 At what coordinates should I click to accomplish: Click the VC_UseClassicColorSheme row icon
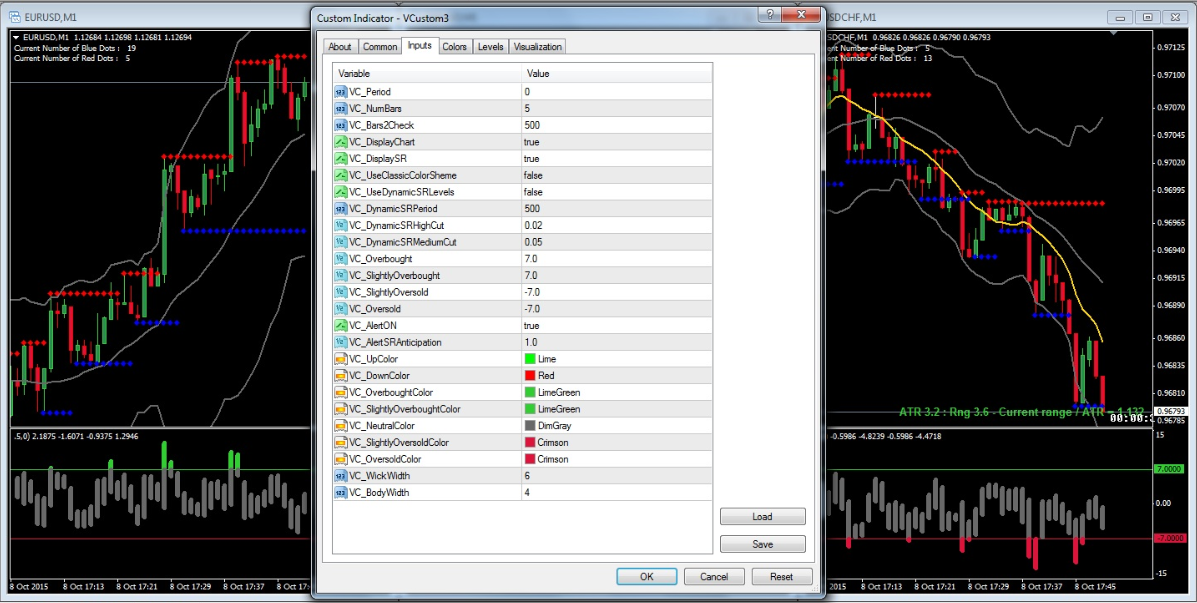coord(340,176)
